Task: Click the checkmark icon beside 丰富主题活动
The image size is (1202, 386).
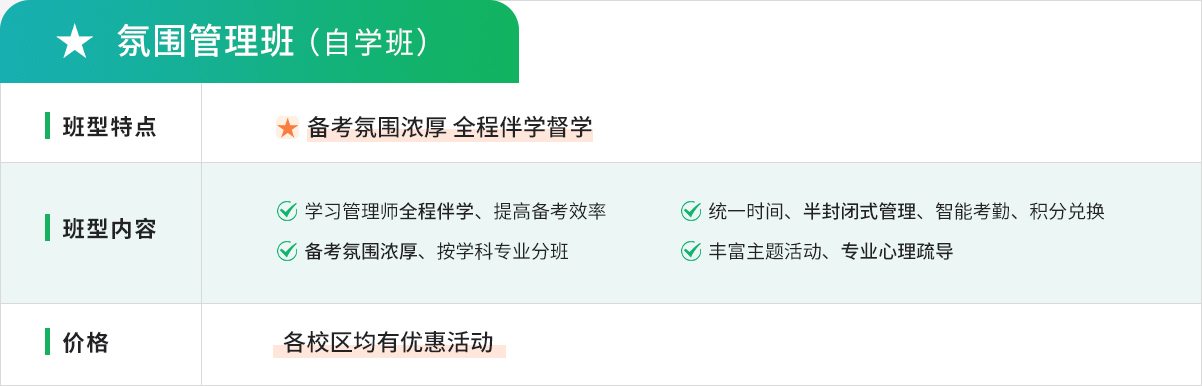Action: coord(691,251)
